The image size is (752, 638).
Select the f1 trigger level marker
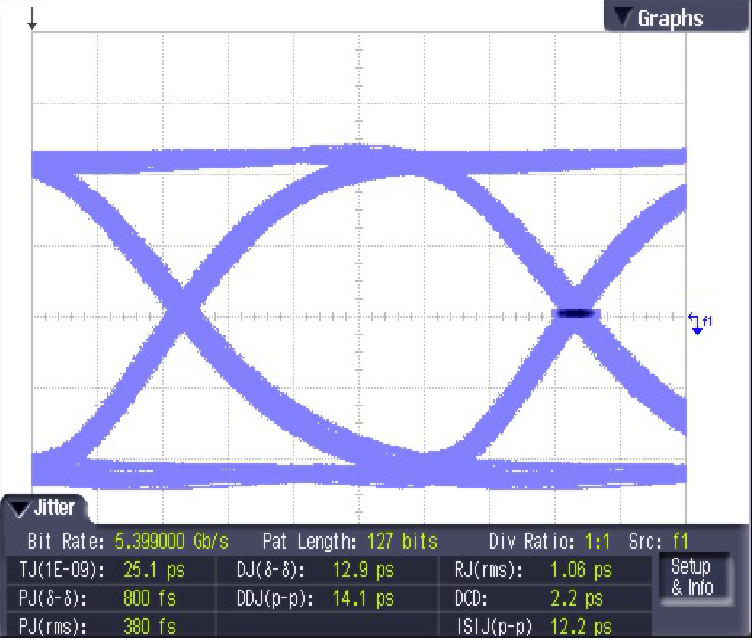click(700, 322)
